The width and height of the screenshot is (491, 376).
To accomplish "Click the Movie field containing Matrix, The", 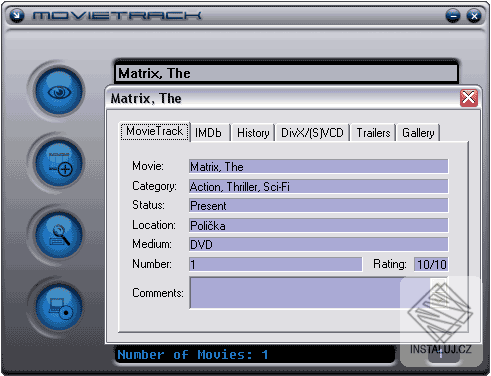I will (x=318, y=166).
